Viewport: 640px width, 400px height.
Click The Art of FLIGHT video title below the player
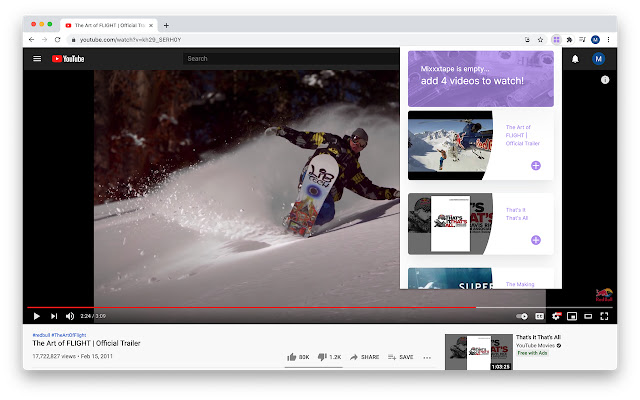[87, 343]
